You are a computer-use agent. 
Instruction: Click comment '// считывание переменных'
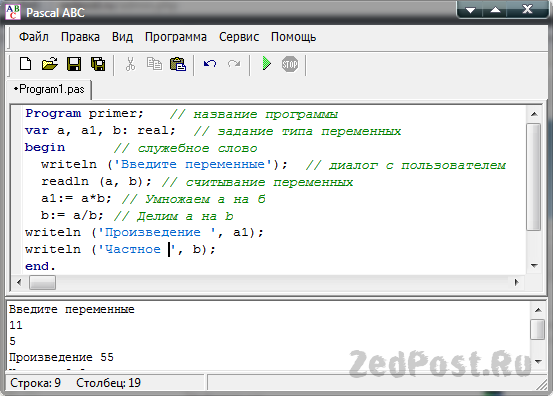257,182
